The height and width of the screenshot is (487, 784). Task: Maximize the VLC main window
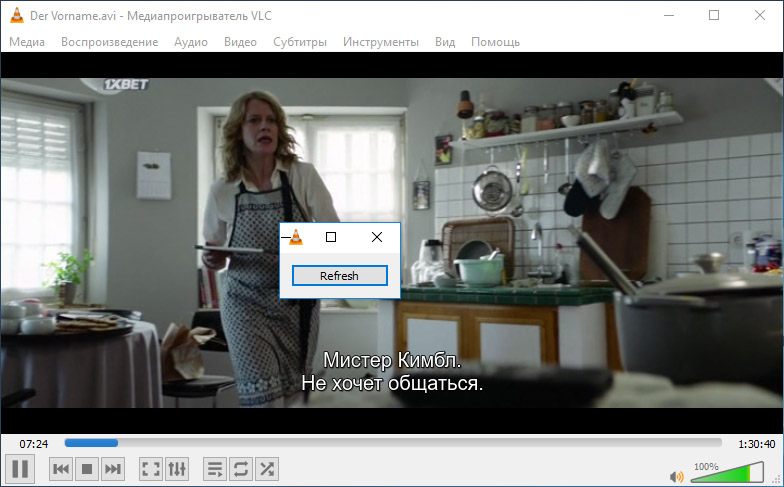[x=714, y=16]
